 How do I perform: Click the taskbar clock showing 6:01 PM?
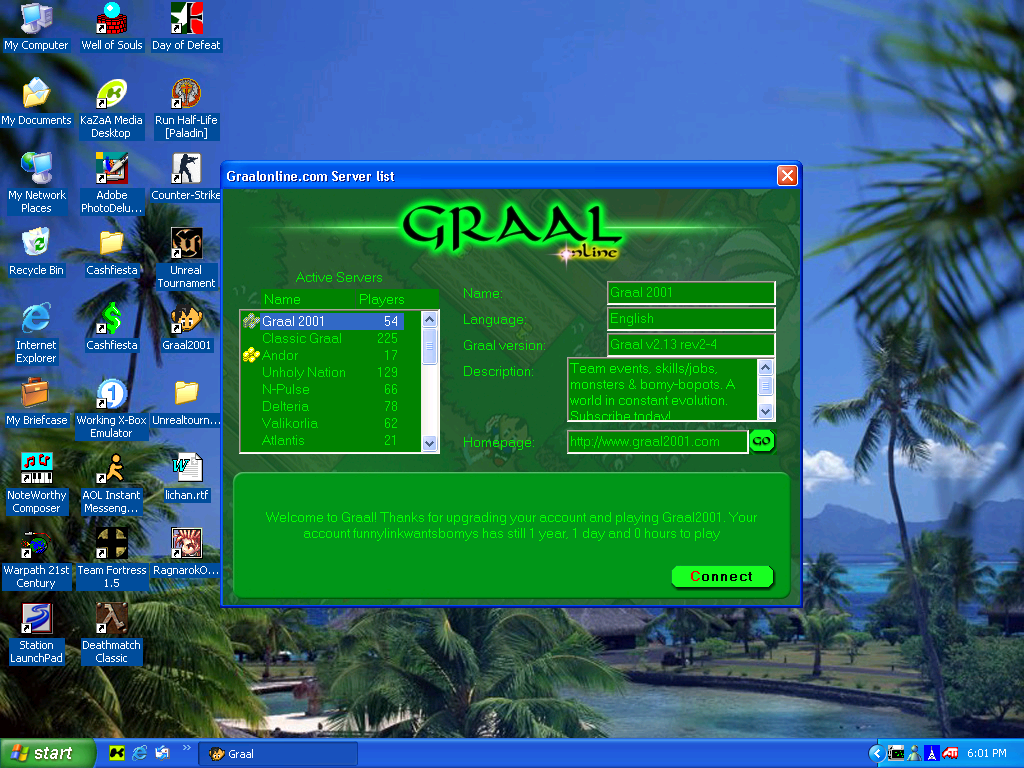click(x=987, y=754)
